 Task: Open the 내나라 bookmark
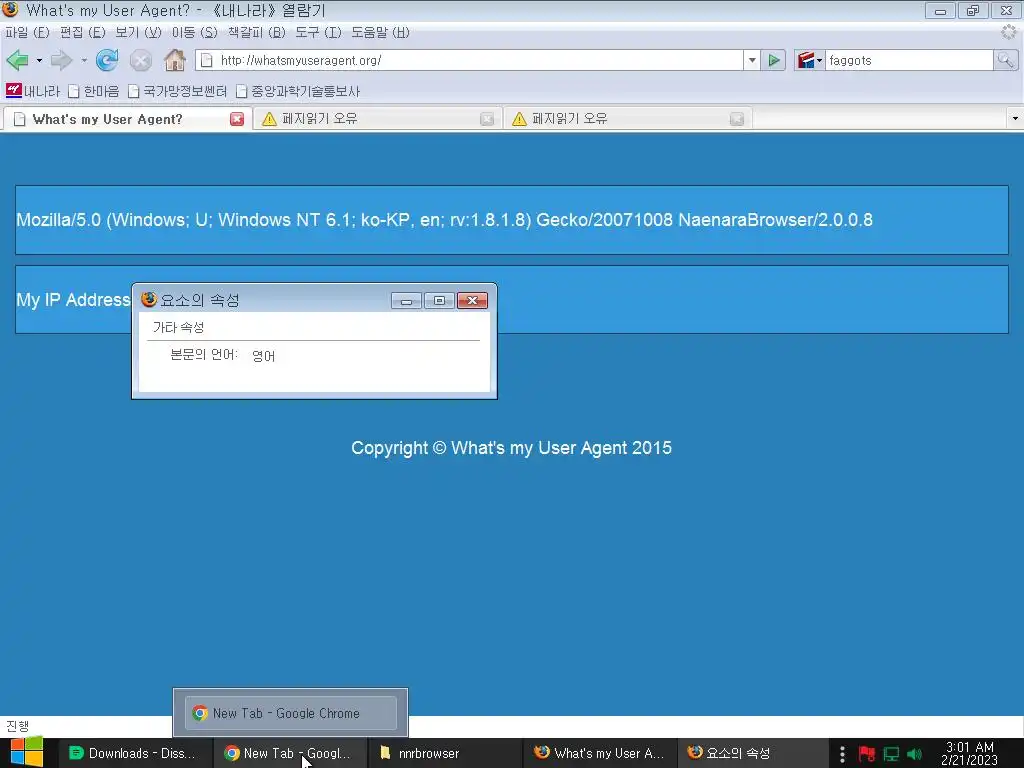click(x=33, y=91)
